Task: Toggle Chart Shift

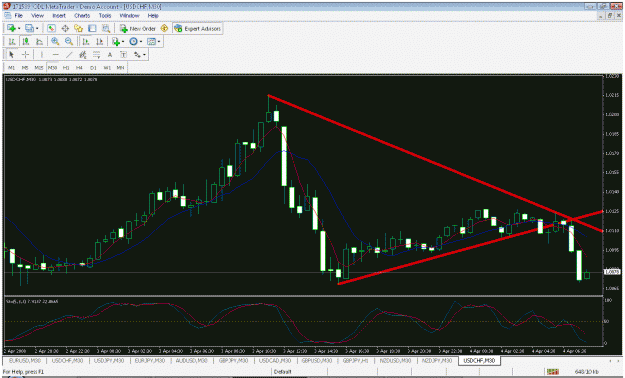Action: click(x=99, y=41)
